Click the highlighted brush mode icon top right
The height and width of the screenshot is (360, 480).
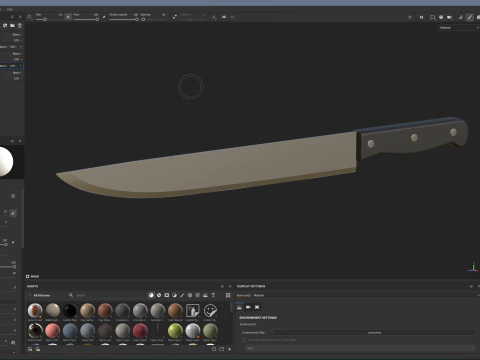[x=470, y=17]
